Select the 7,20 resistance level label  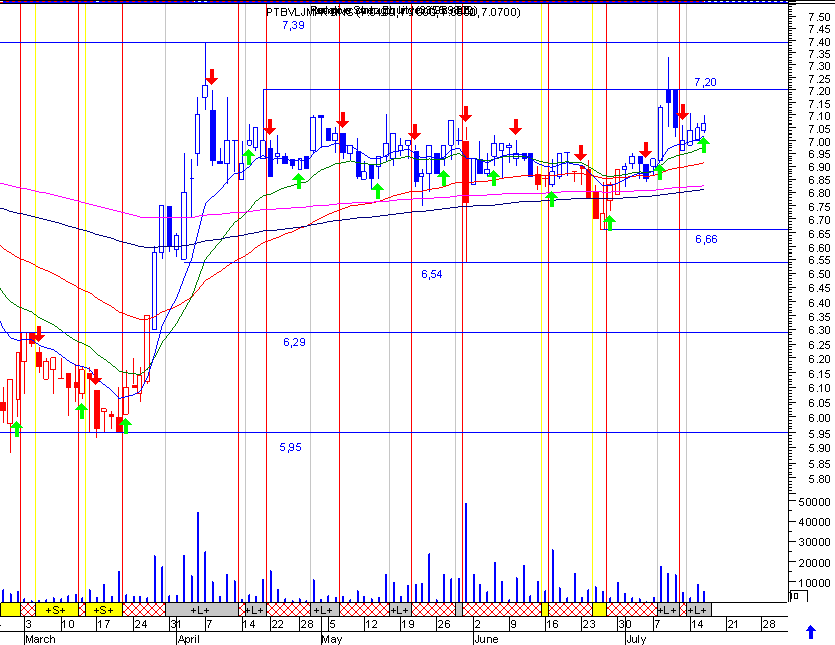pyautogui.click(x=705, y=82)
